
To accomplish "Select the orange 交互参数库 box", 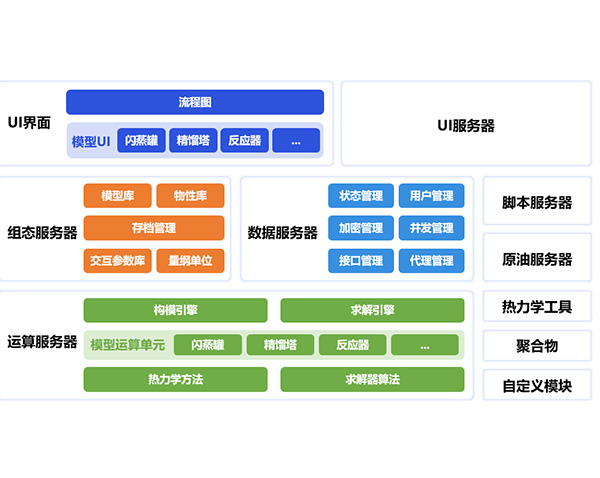I will [x=117, y=261].
